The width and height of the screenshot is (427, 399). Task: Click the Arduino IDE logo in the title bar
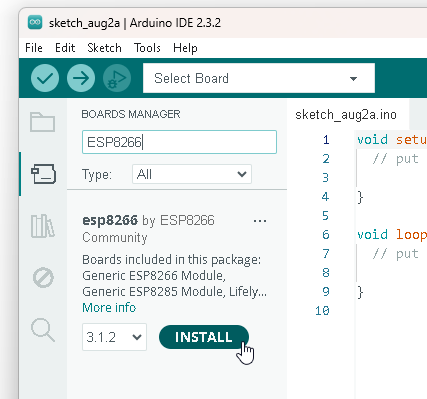click(35, 22)
